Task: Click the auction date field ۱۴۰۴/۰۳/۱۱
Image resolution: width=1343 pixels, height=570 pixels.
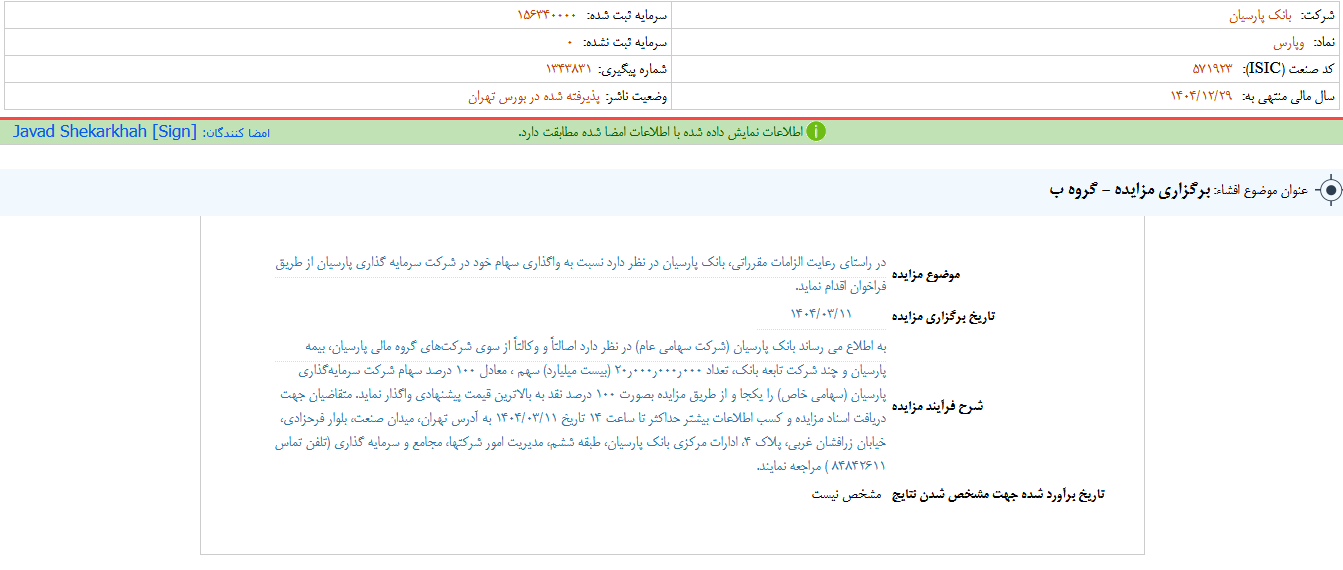Action: pos(822,313)
